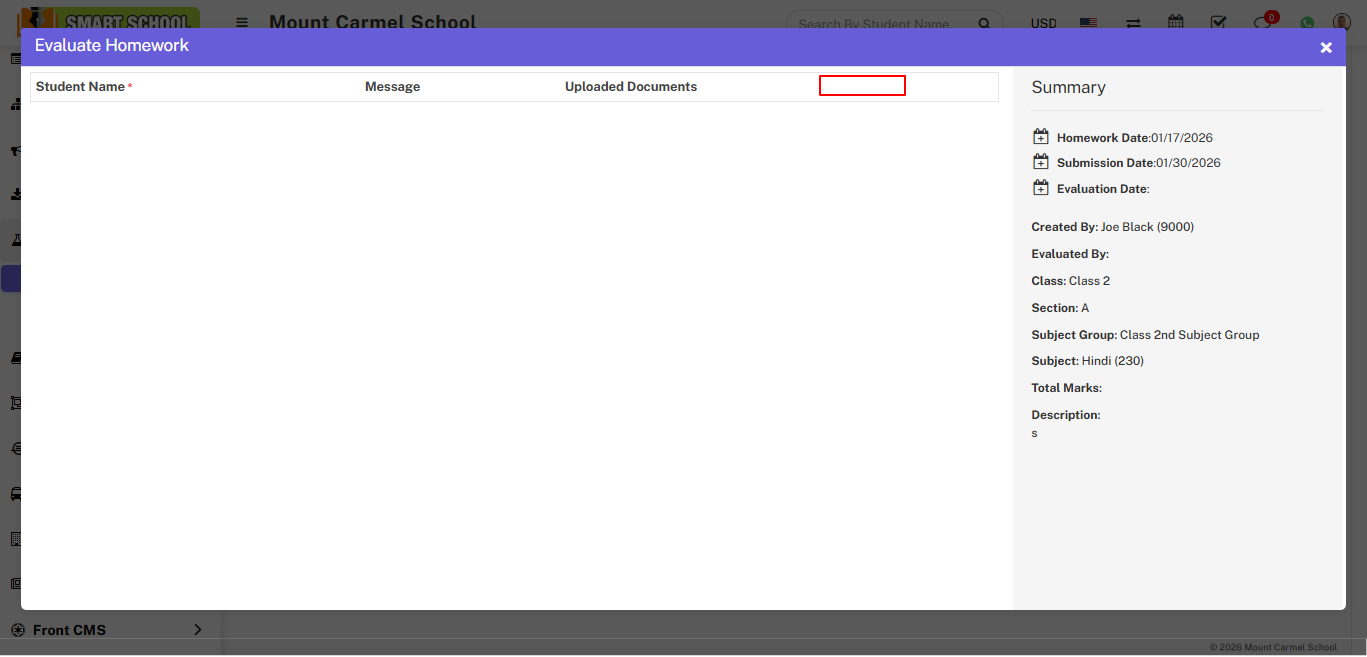
Task: Toggle the hamburger sidebar menu
Action: [242, 22]
